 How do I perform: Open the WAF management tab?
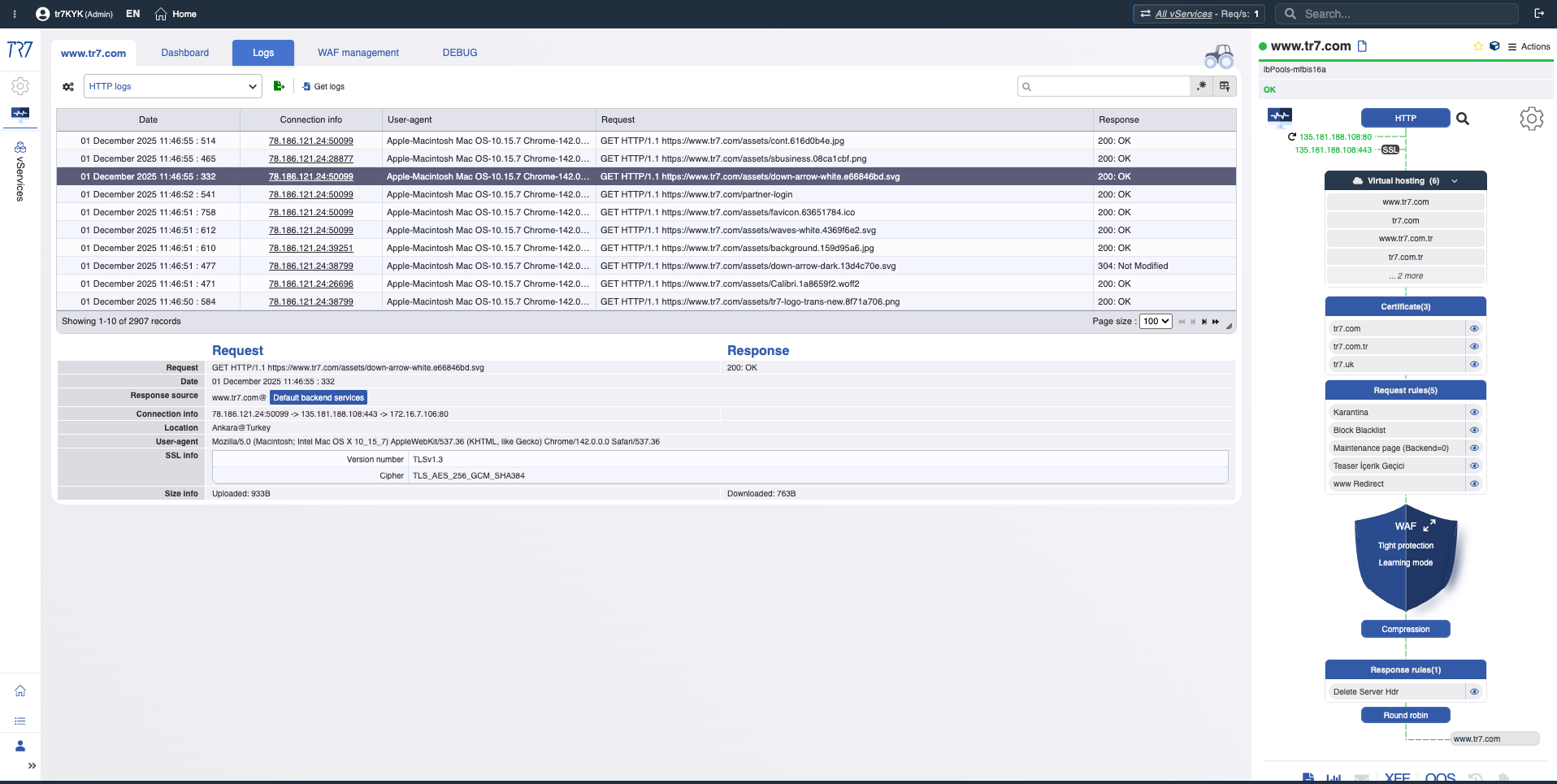358,53
